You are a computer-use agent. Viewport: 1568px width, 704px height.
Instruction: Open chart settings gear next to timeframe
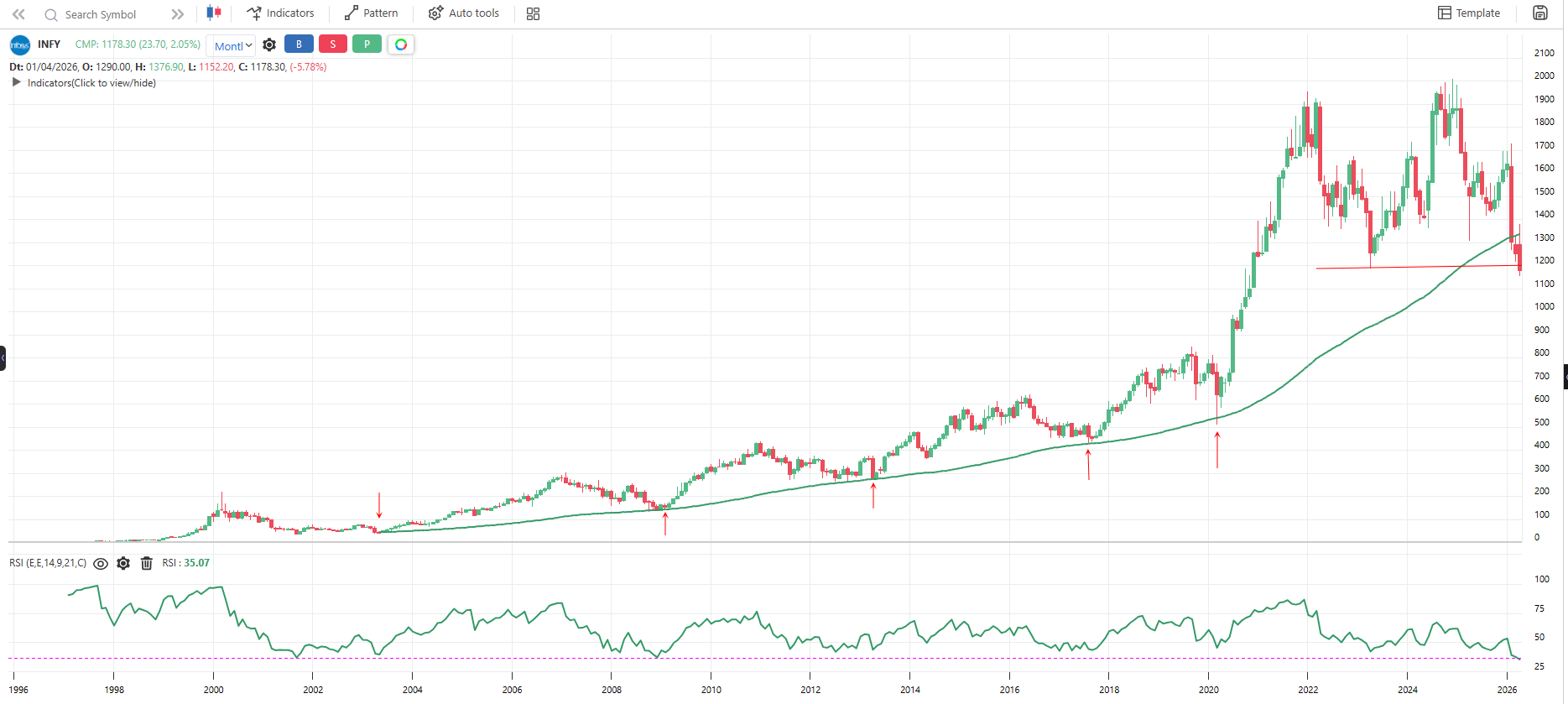pyautogui.click(x=269, y=45)
